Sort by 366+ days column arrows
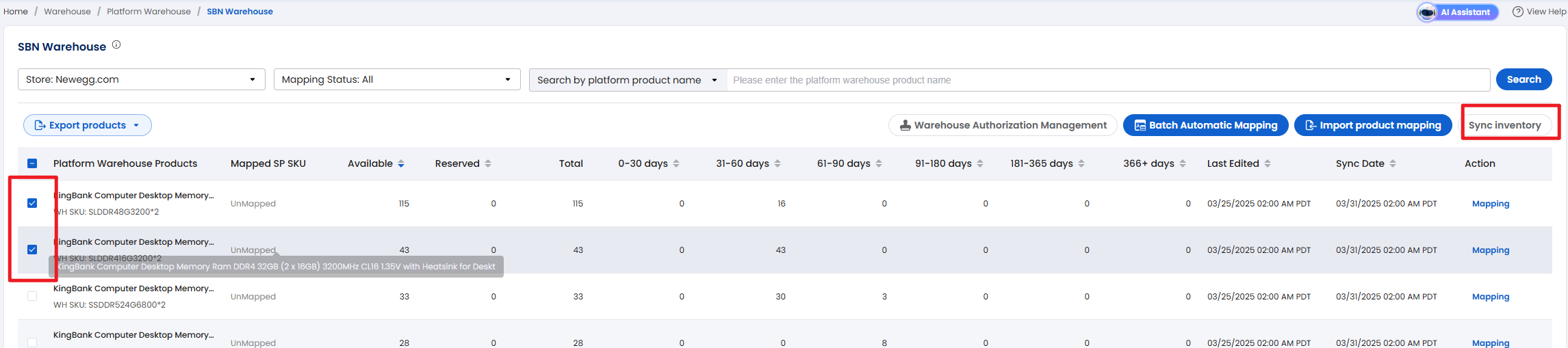The width and height of the screenshot is (1568, 348). pos(1183,163)
